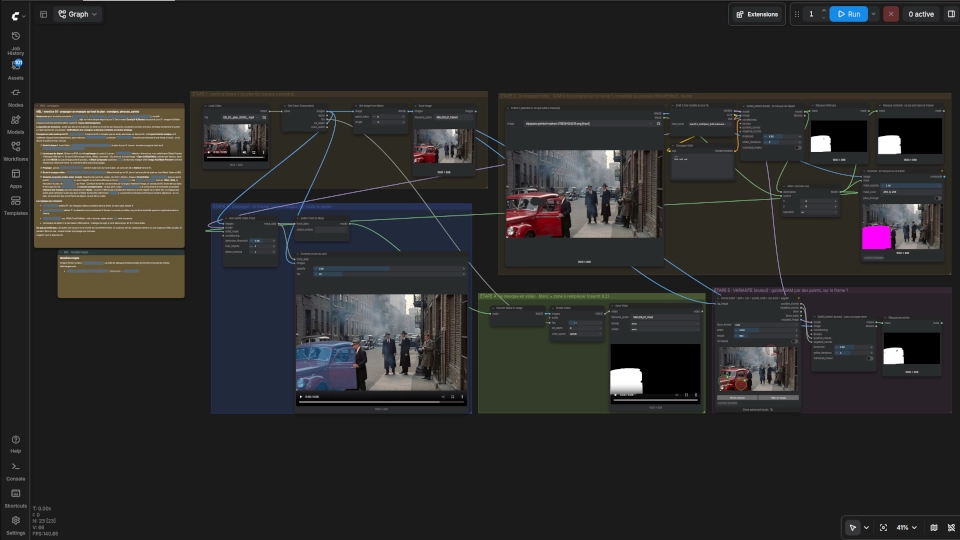The width and height of the screenshot is (960, 540).
Task: Toggle the right side panel icon
Action: (951, 14)
